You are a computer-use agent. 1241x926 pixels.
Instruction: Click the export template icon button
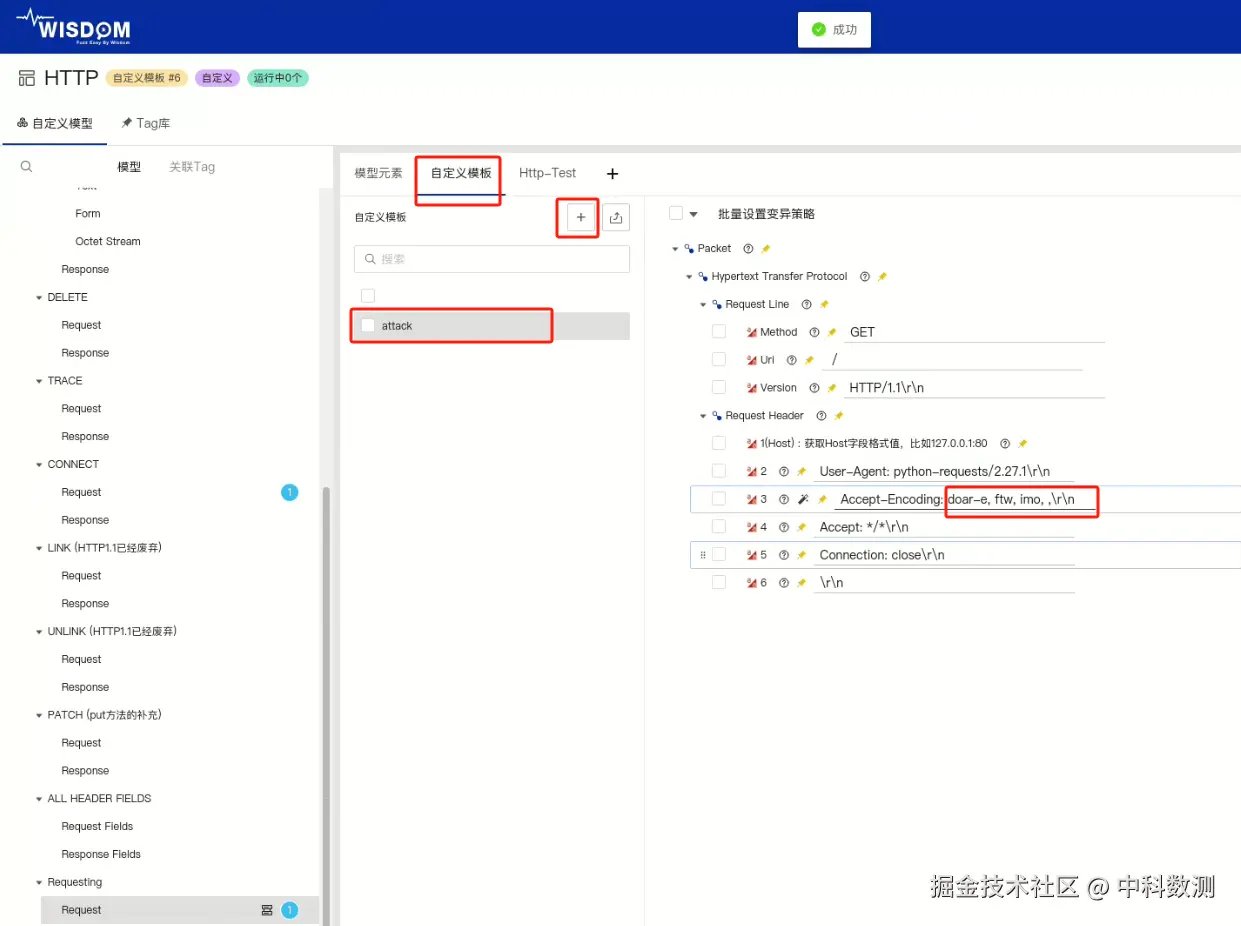pyautogui.click(x=616, y=217)
